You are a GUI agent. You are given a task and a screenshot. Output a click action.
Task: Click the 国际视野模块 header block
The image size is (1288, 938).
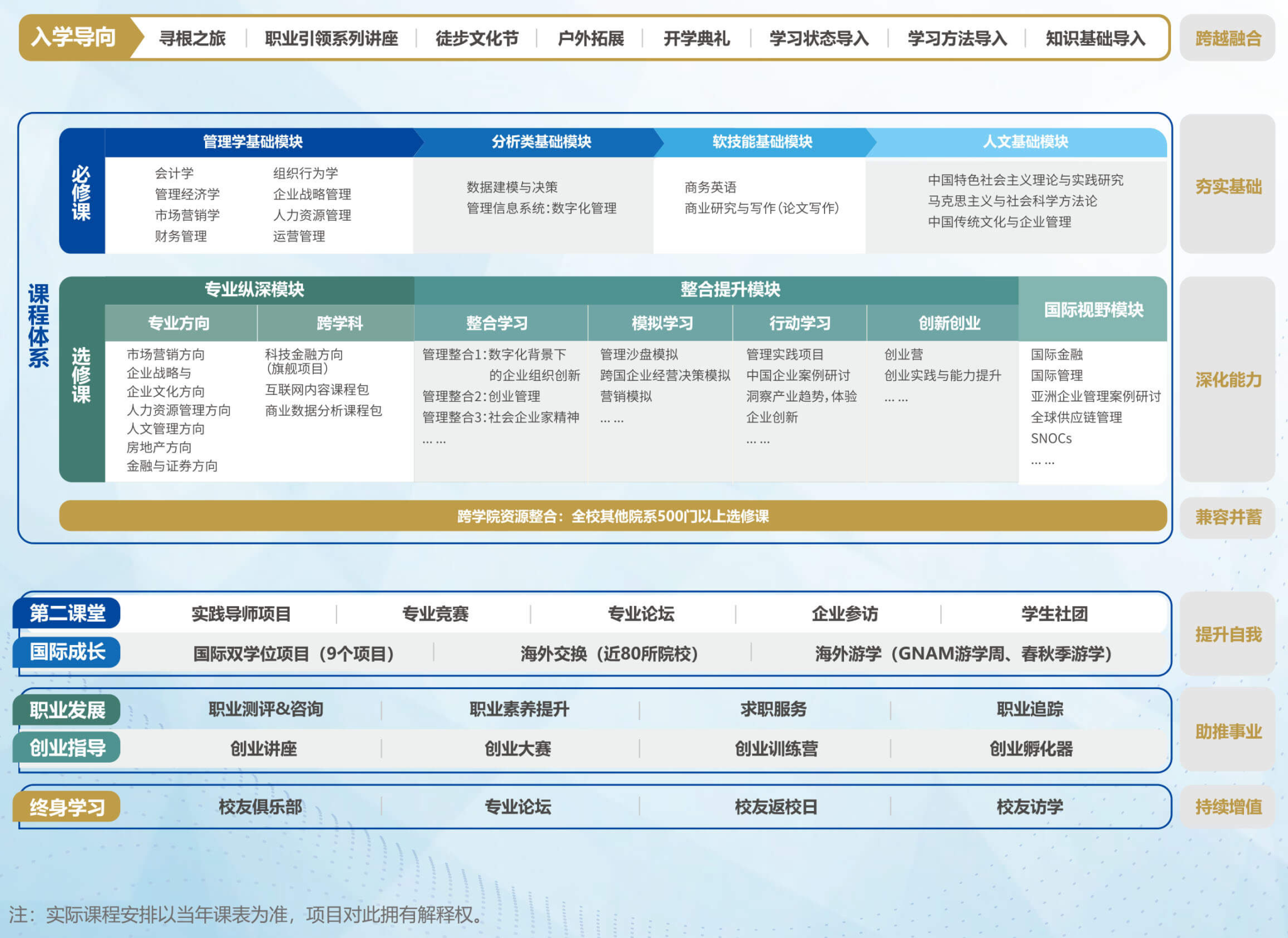pyautogui.click(x=1093, y=310)
